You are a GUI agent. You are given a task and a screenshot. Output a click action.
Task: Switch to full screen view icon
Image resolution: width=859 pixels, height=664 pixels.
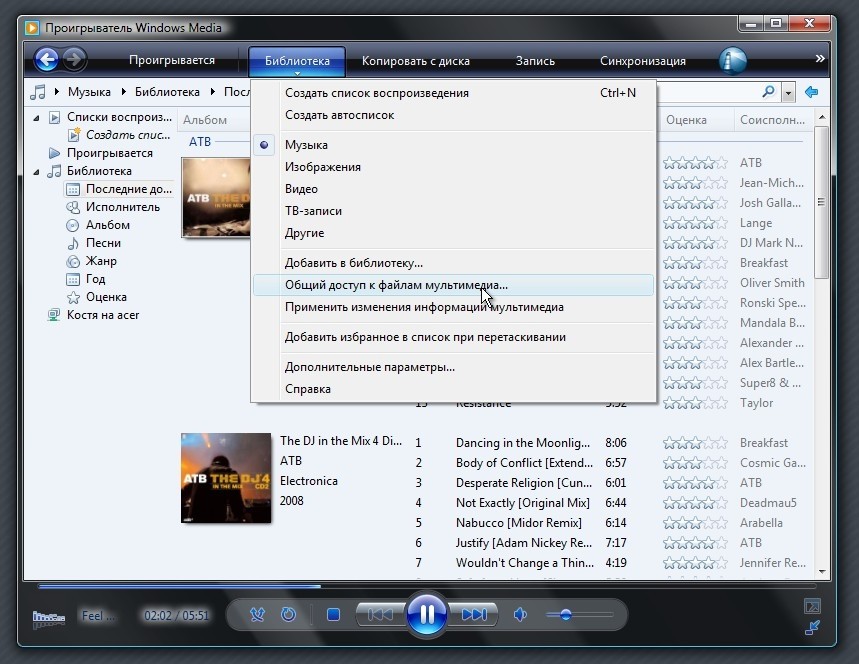click(x=812, y=606)
